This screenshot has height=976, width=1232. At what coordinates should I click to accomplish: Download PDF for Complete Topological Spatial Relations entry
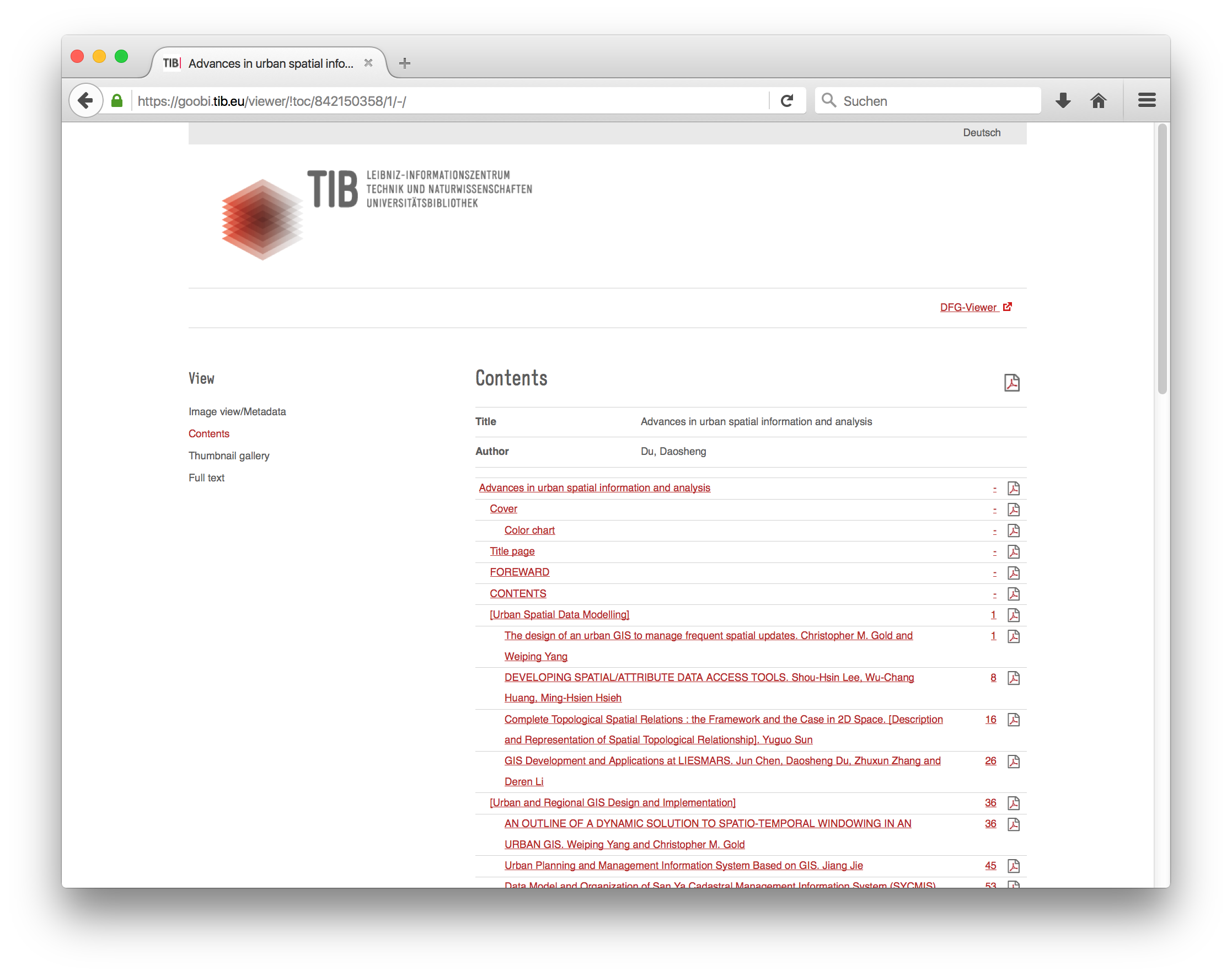click(1013, 720)
